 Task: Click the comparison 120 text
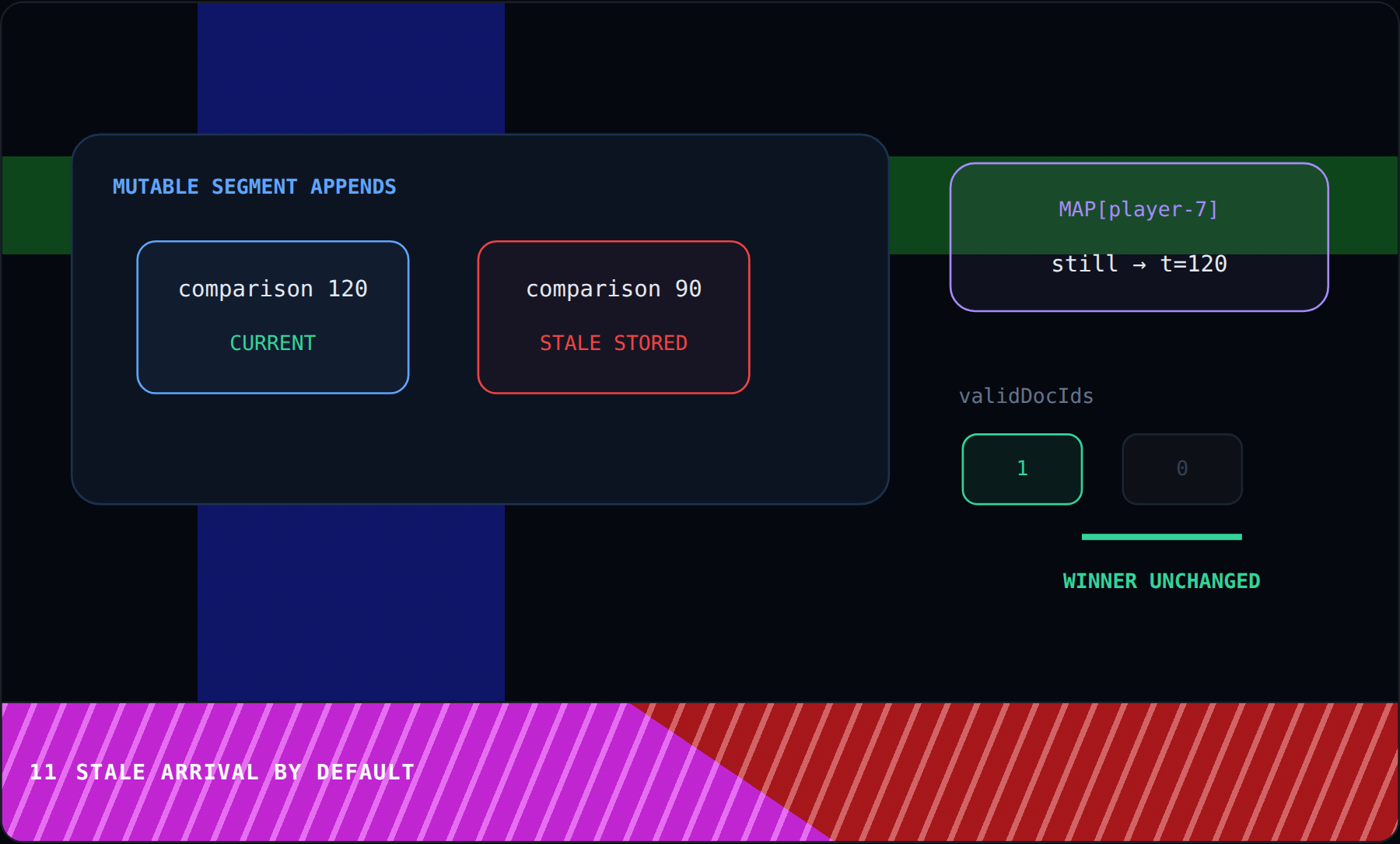[273, 289]
